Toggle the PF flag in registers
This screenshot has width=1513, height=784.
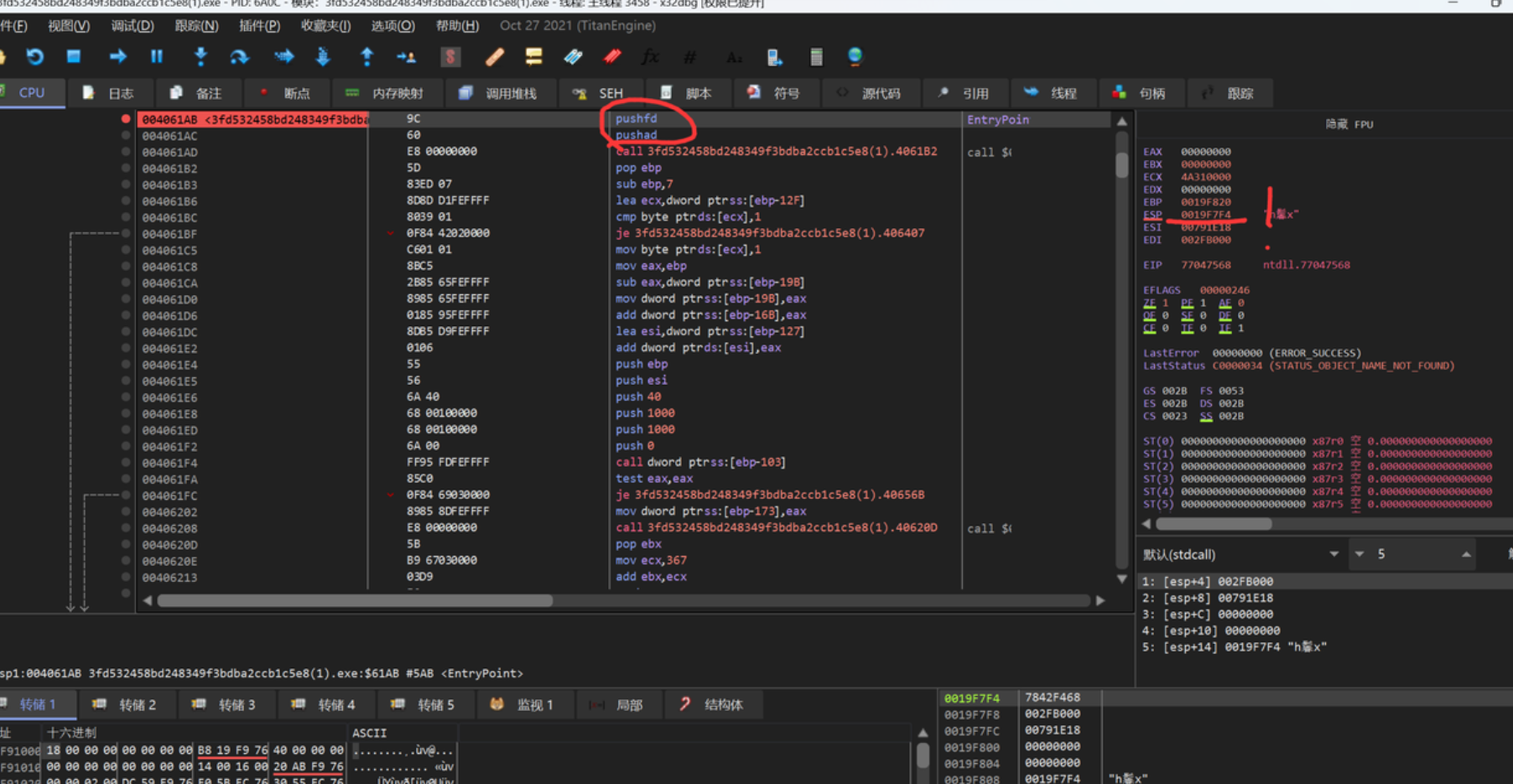1187,303
